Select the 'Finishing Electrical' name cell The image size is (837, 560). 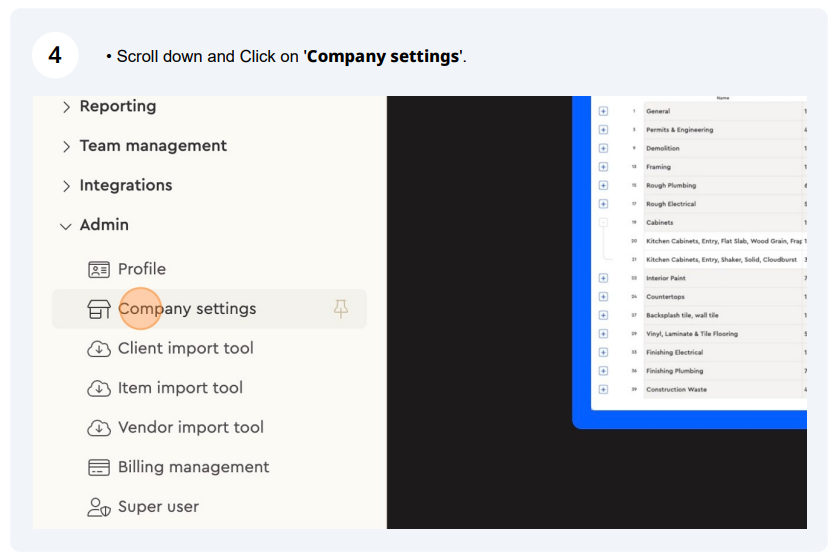point(723,352)
